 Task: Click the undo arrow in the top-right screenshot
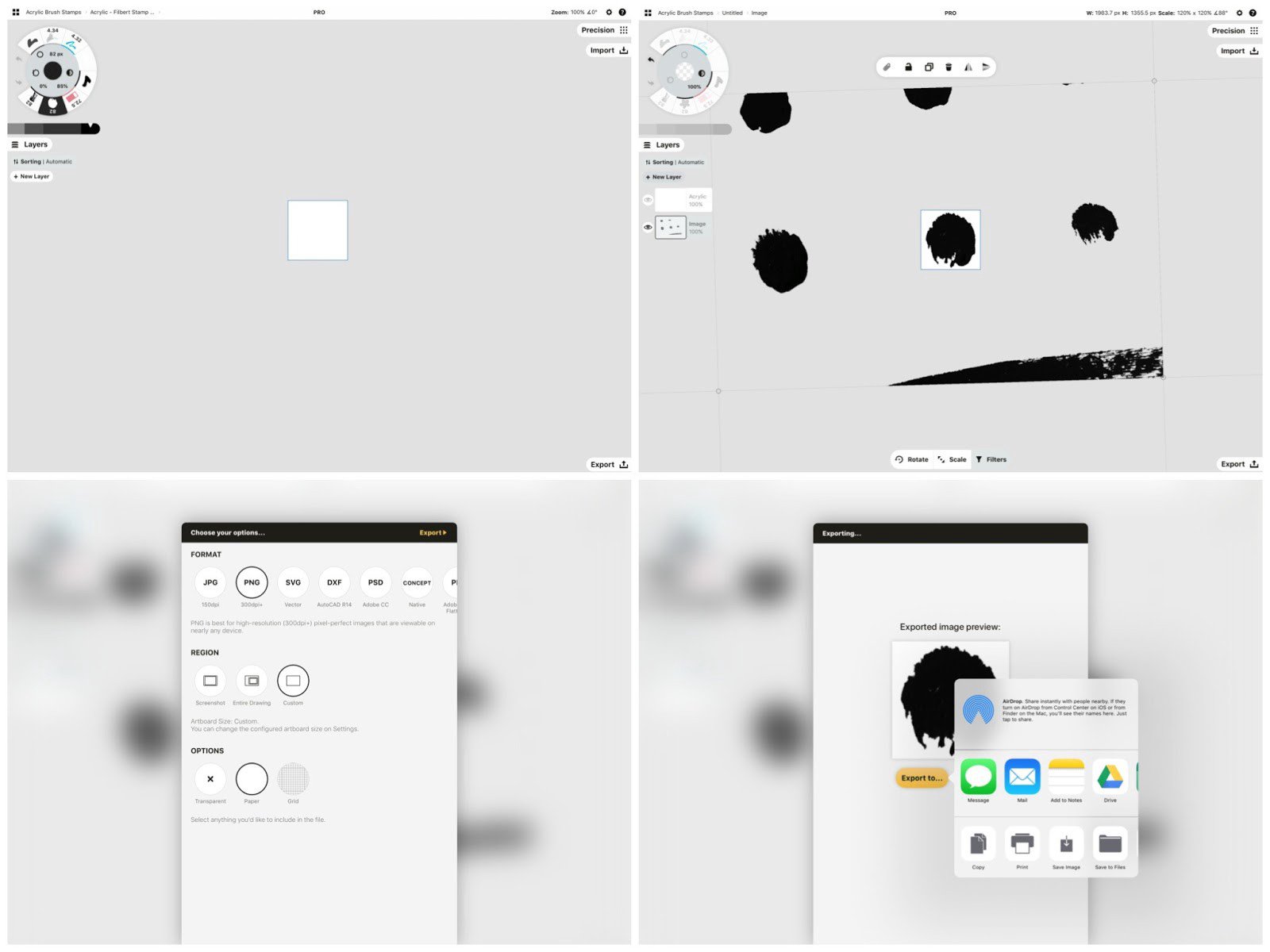[651, 59]
